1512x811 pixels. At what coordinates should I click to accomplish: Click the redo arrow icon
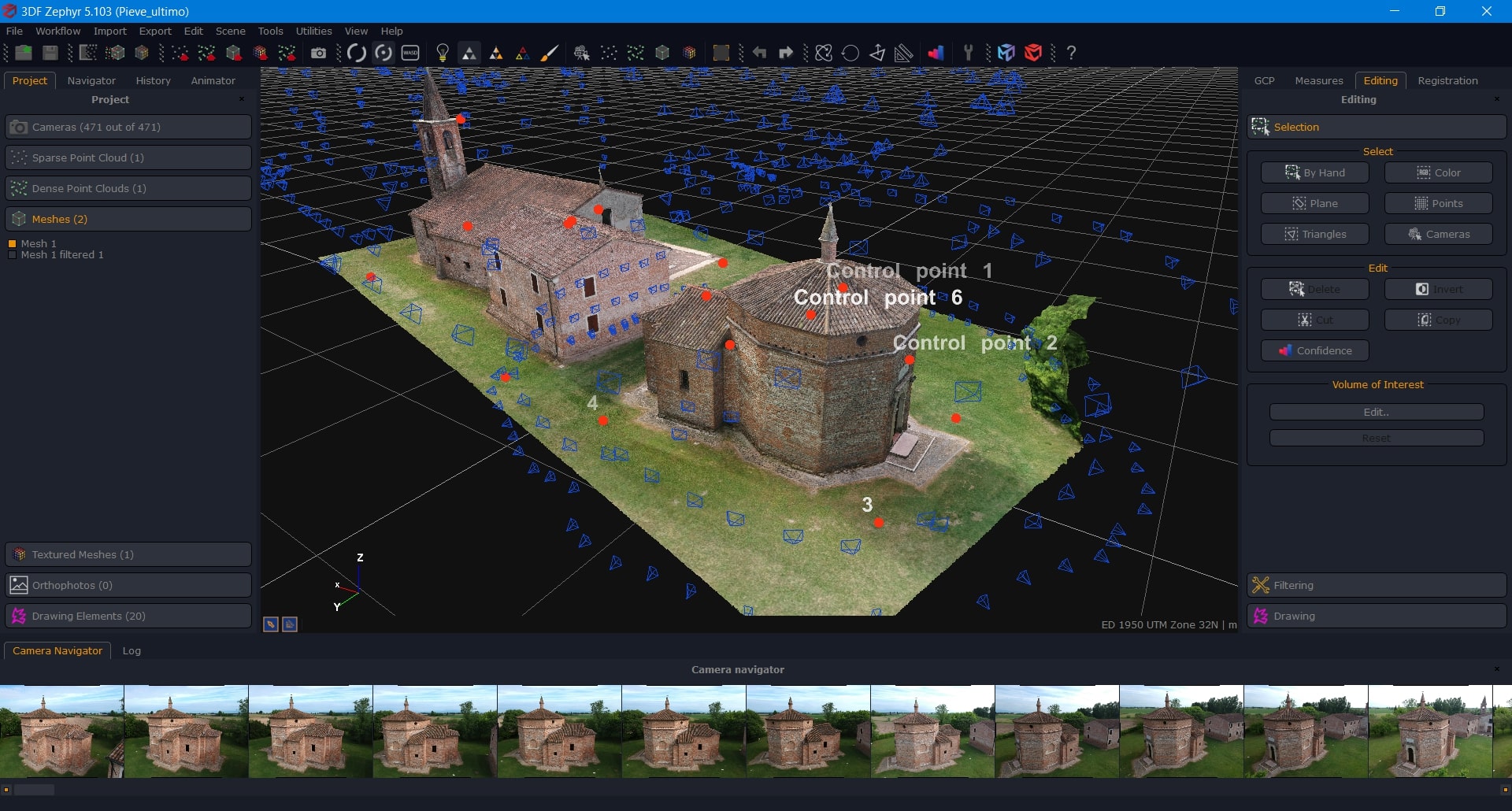(x=786, y=53)
